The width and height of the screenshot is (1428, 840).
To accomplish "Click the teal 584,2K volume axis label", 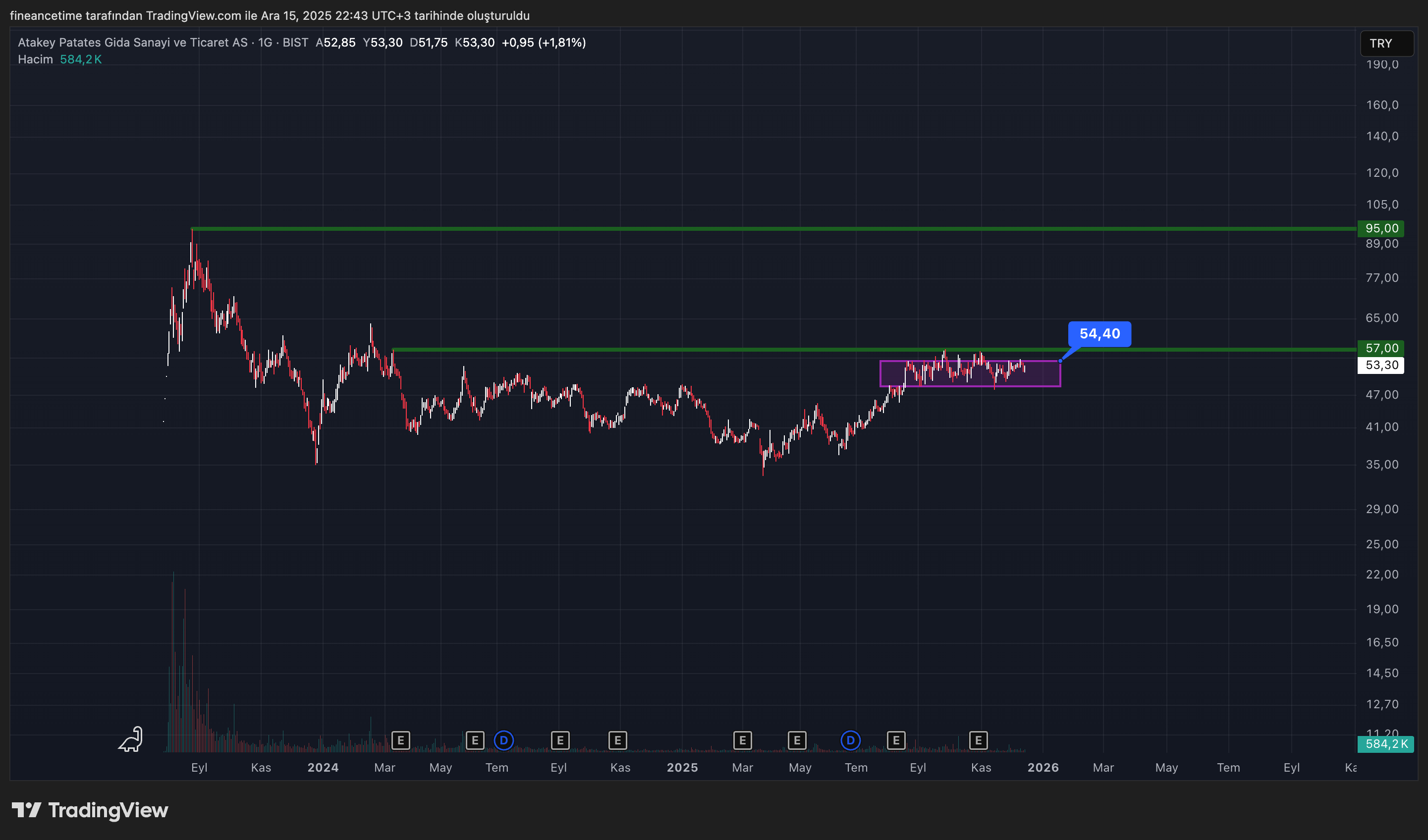I will [x=1385, y=744].
